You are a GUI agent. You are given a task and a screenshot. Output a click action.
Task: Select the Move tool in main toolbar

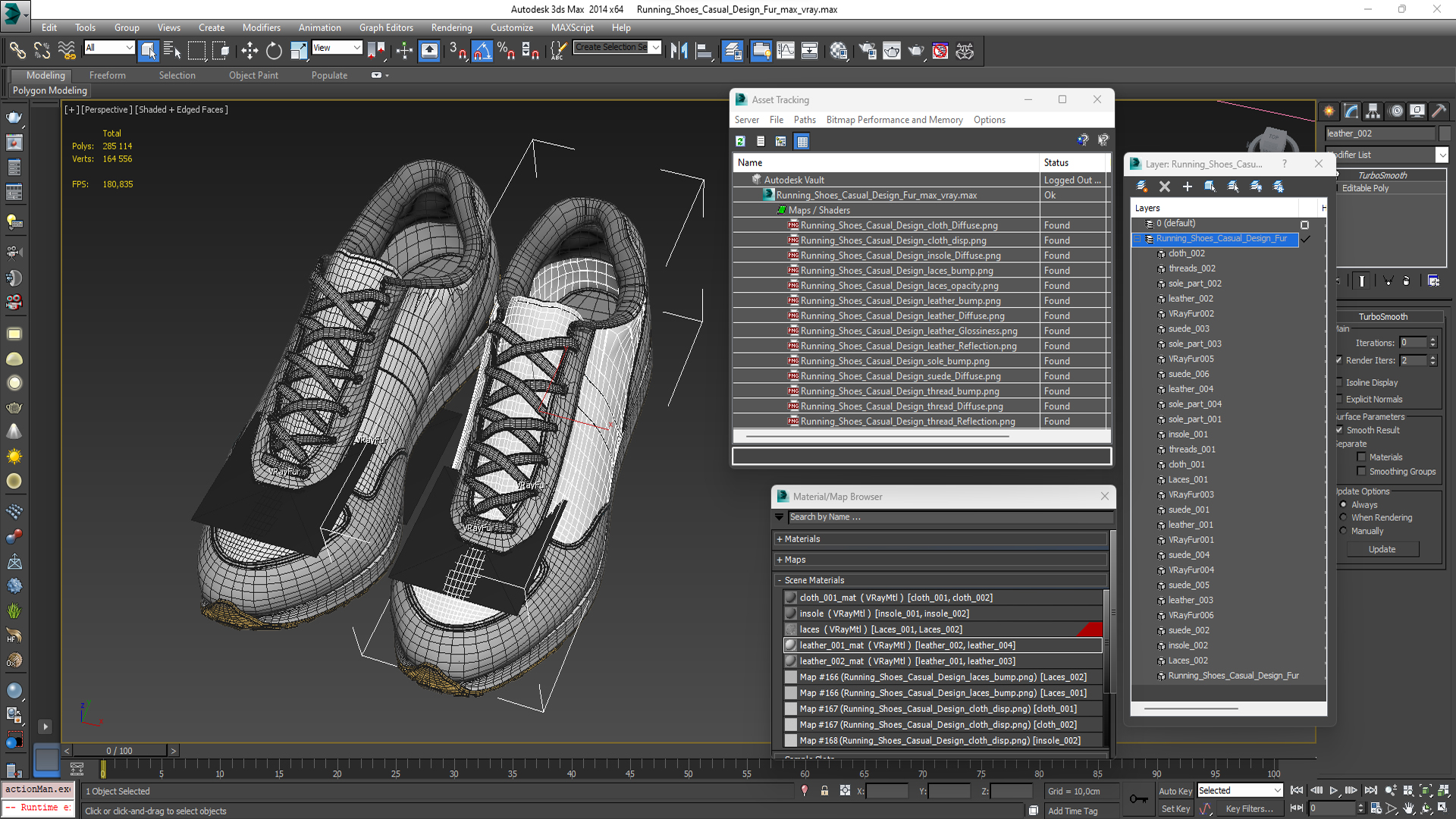[x=249, y=51]
